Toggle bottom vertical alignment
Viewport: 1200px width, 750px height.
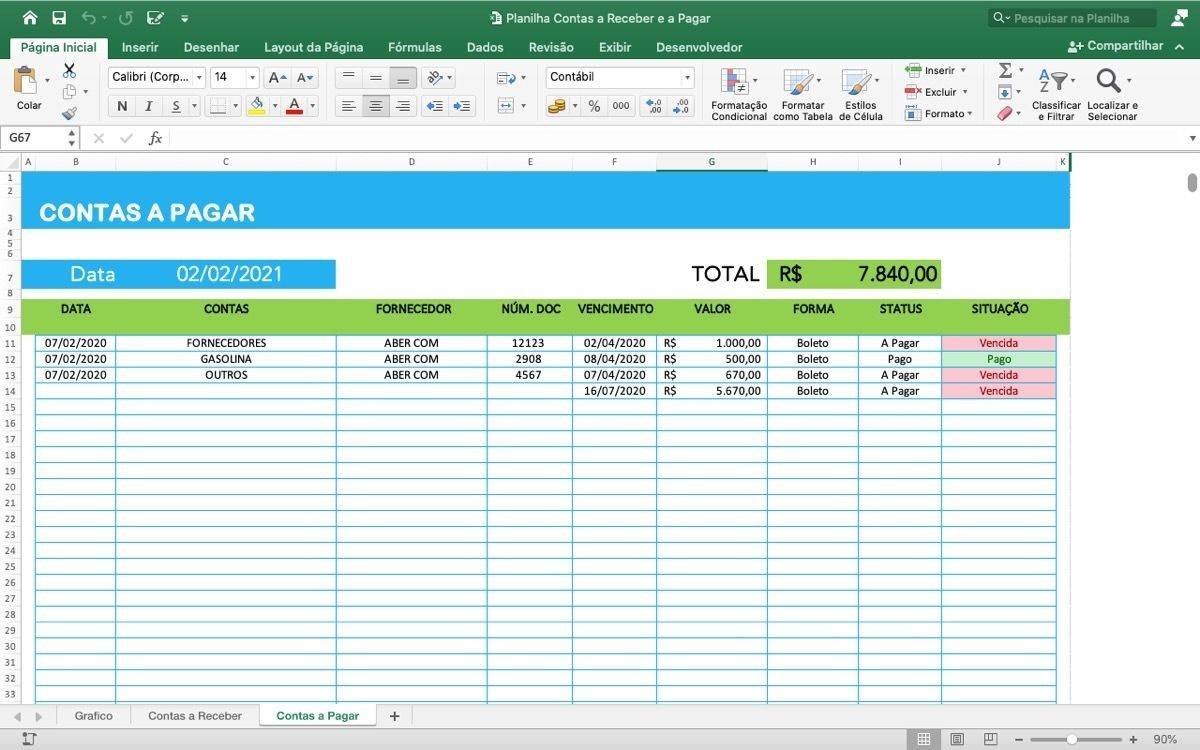pyautogui.click(x=403, y=77)
